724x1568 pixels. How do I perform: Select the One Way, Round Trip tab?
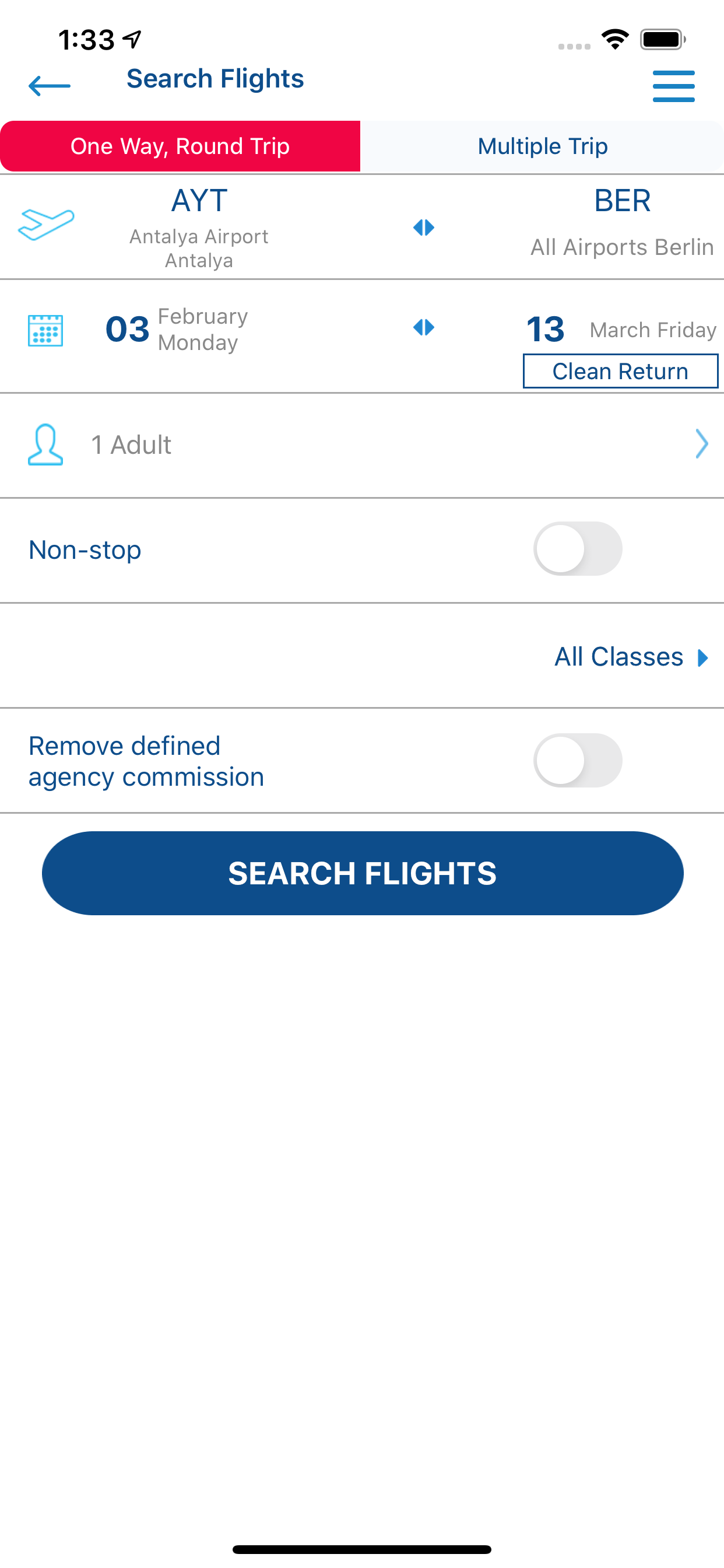[x=180, y=146]
